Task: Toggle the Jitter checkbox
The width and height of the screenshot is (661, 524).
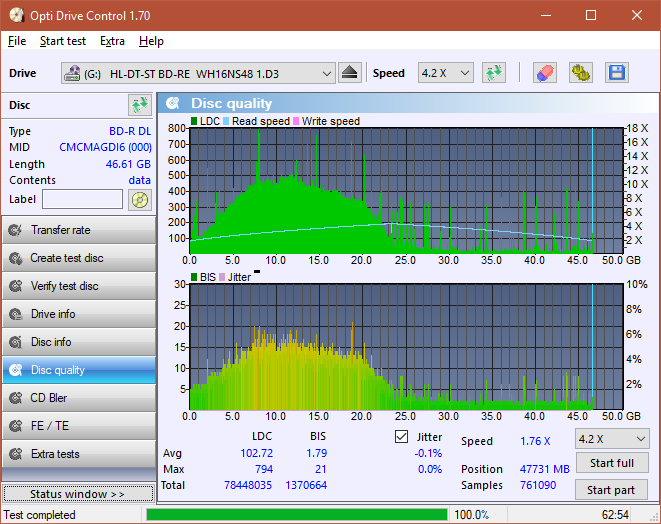Action: pos(401,437)
